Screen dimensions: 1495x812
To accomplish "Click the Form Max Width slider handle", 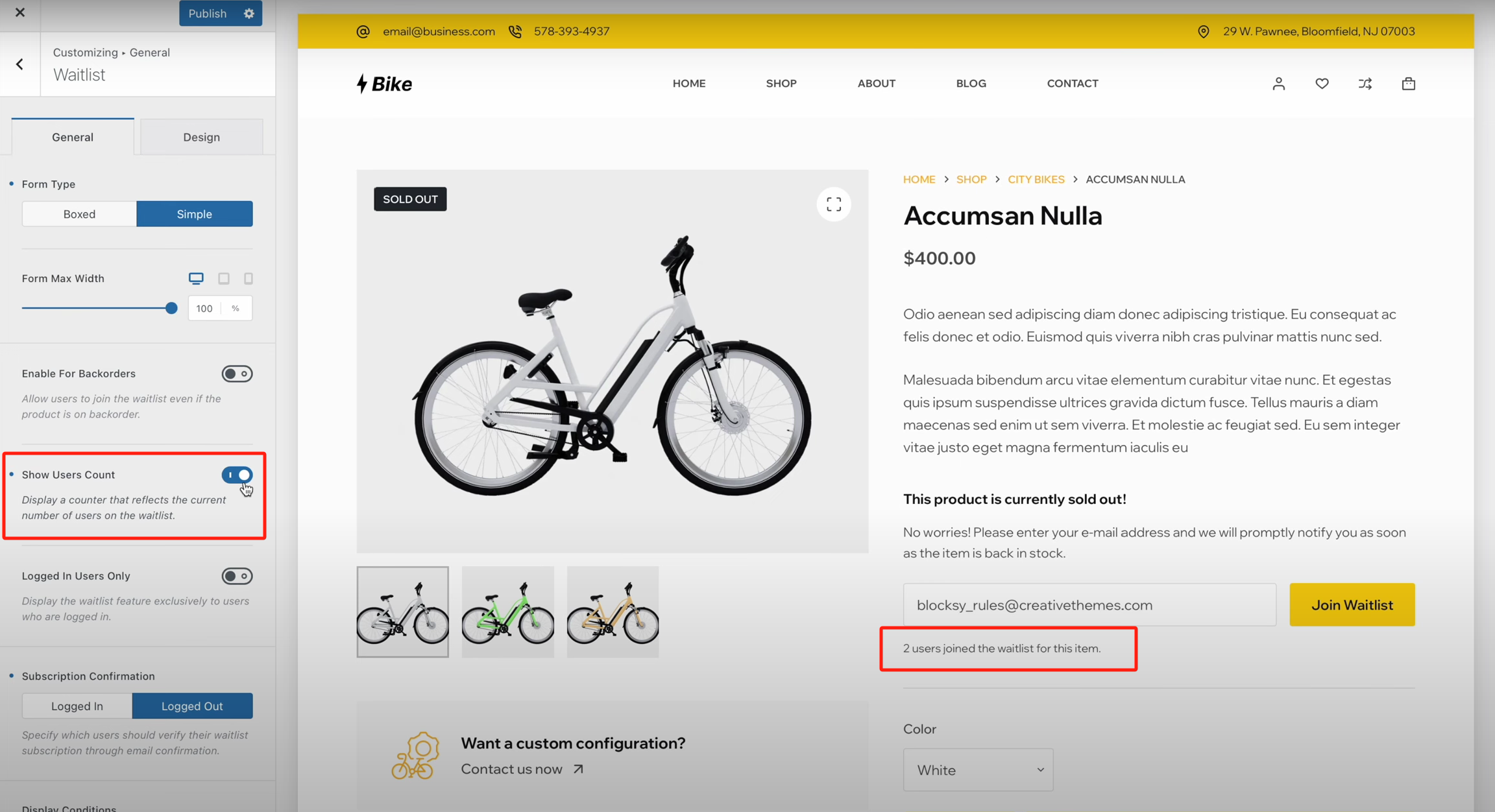I will tap(171, 309).
